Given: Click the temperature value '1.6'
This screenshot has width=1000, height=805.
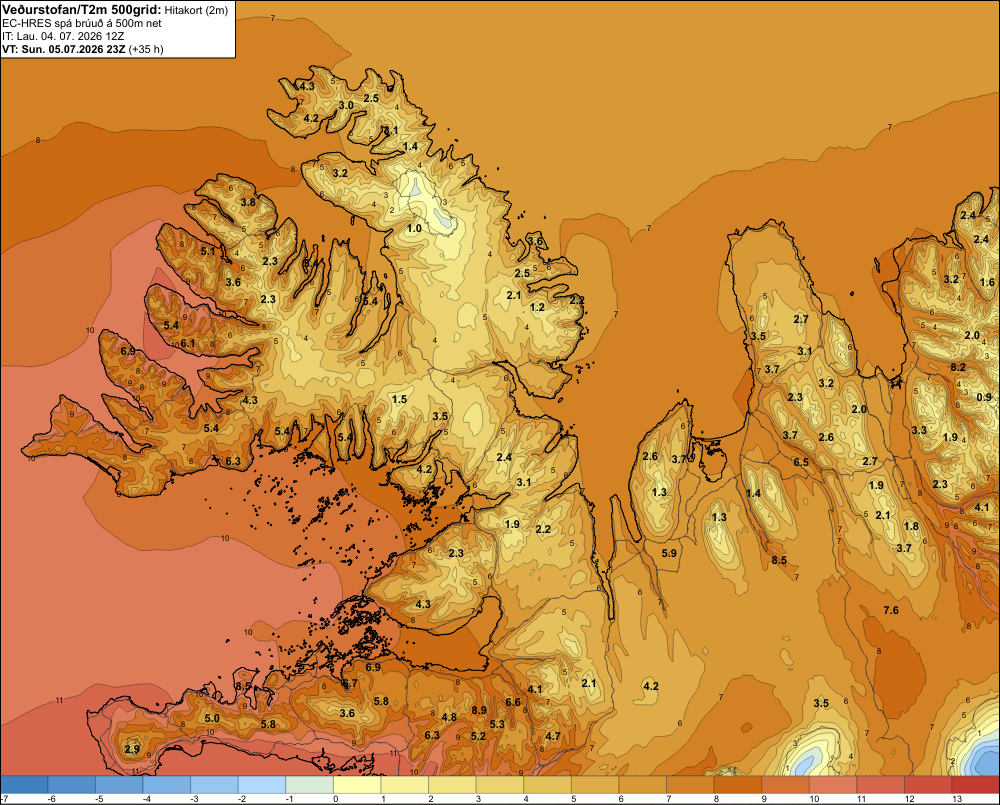Looking at the screenshot, I should [x=987, y=282].
